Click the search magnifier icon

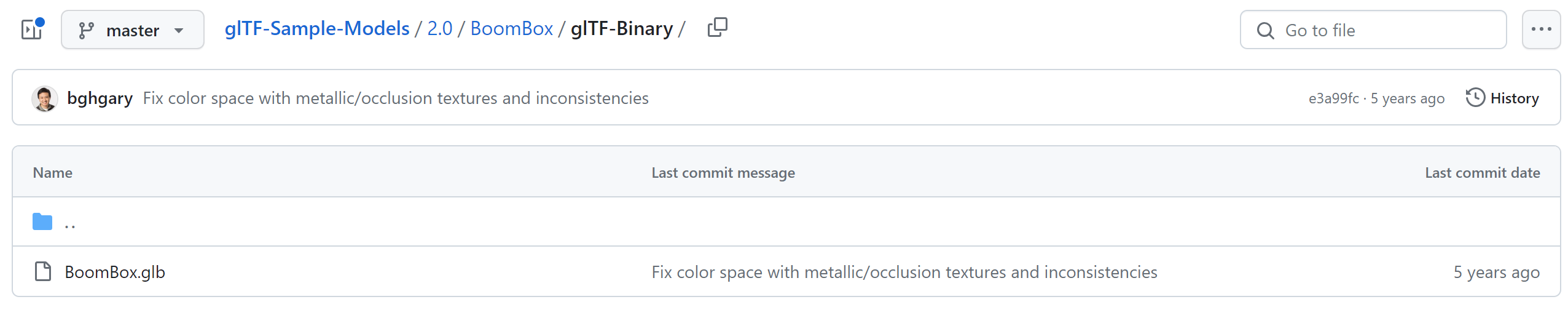[x=1266, y=30]
